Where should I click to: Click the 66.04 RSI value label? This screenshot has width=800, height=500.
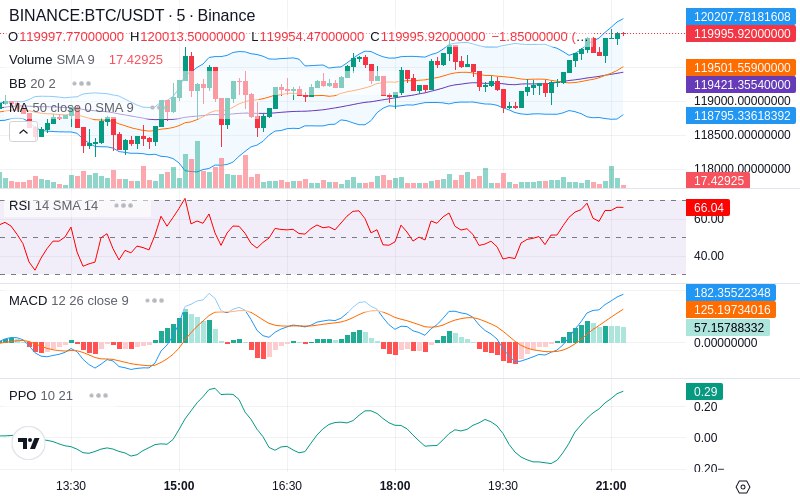708,208
